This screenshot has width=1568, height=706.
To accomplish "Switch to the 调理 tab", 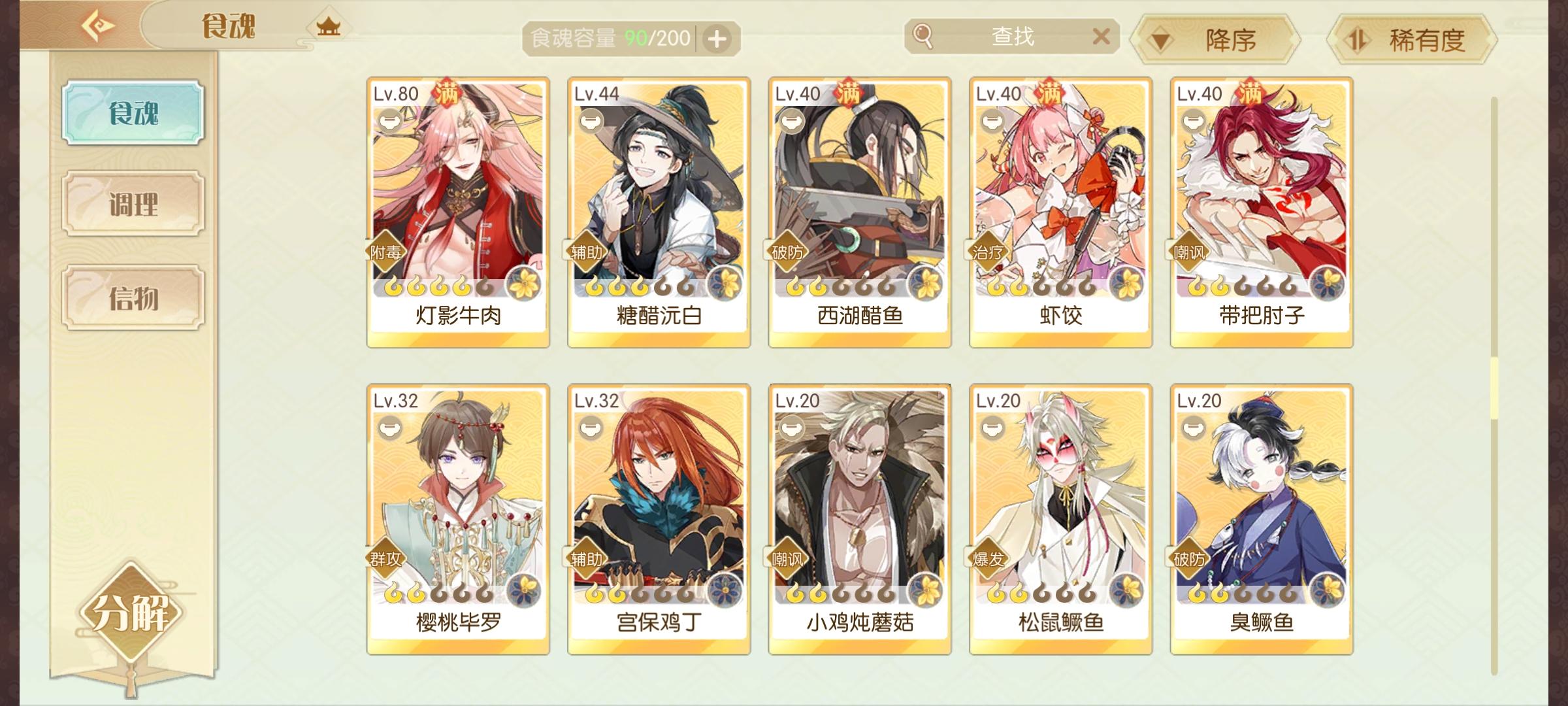I will (133, 204).
